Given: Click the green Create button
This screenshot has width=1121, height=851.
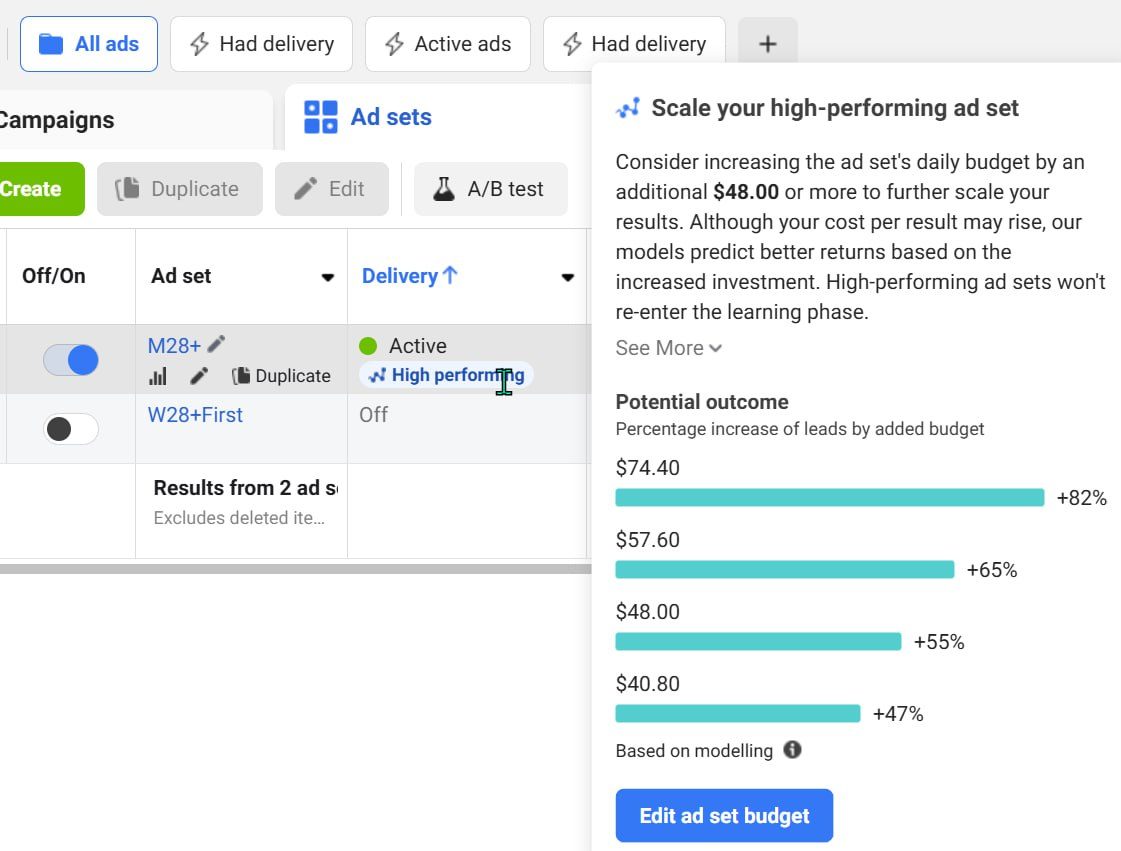Looking at the screenshot, I should click(x=41, y=190).
